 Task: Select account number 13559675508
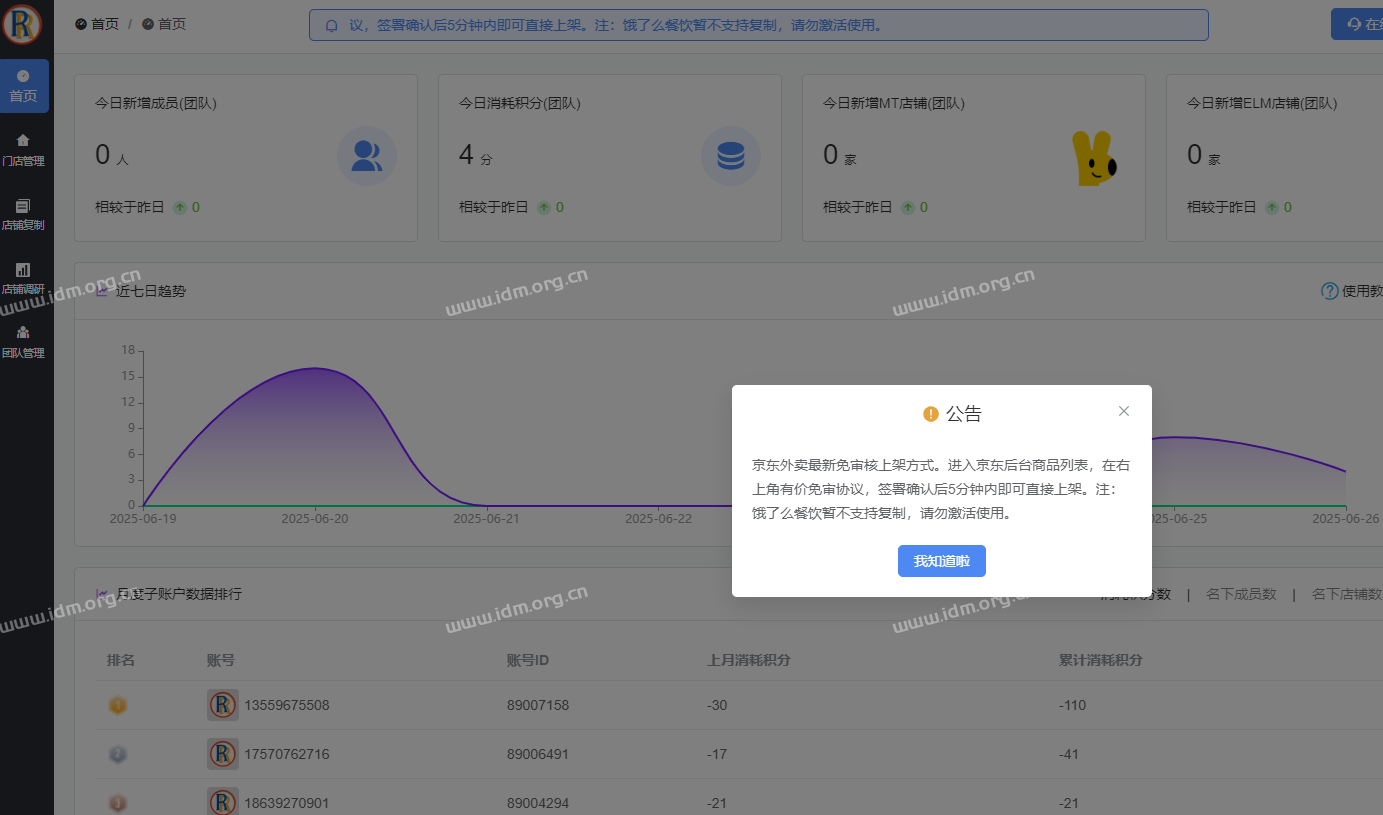(287, 705)
